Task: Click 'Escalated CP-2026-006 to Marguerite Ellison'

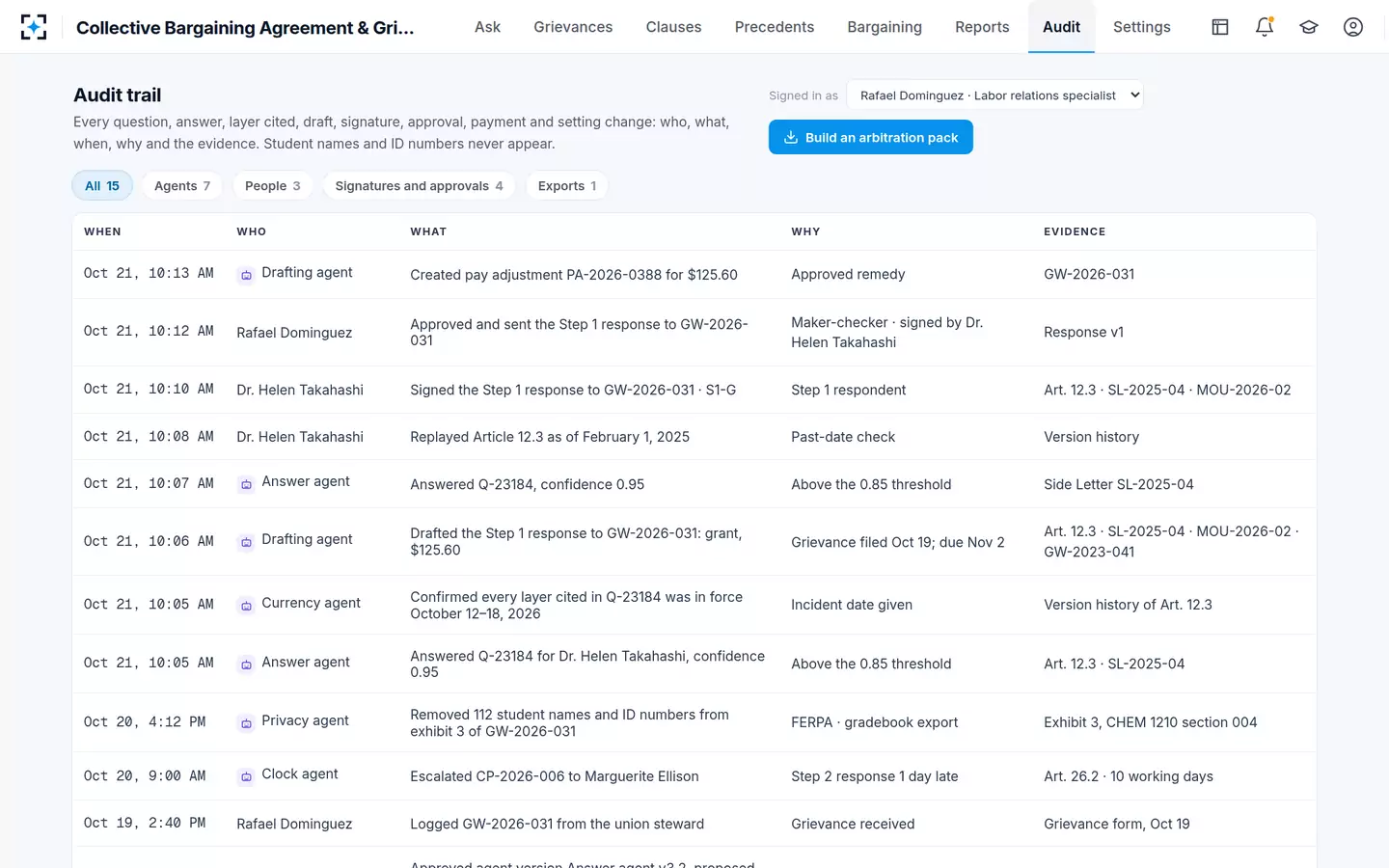Action: pyautogui.click(x=555, y=776)
